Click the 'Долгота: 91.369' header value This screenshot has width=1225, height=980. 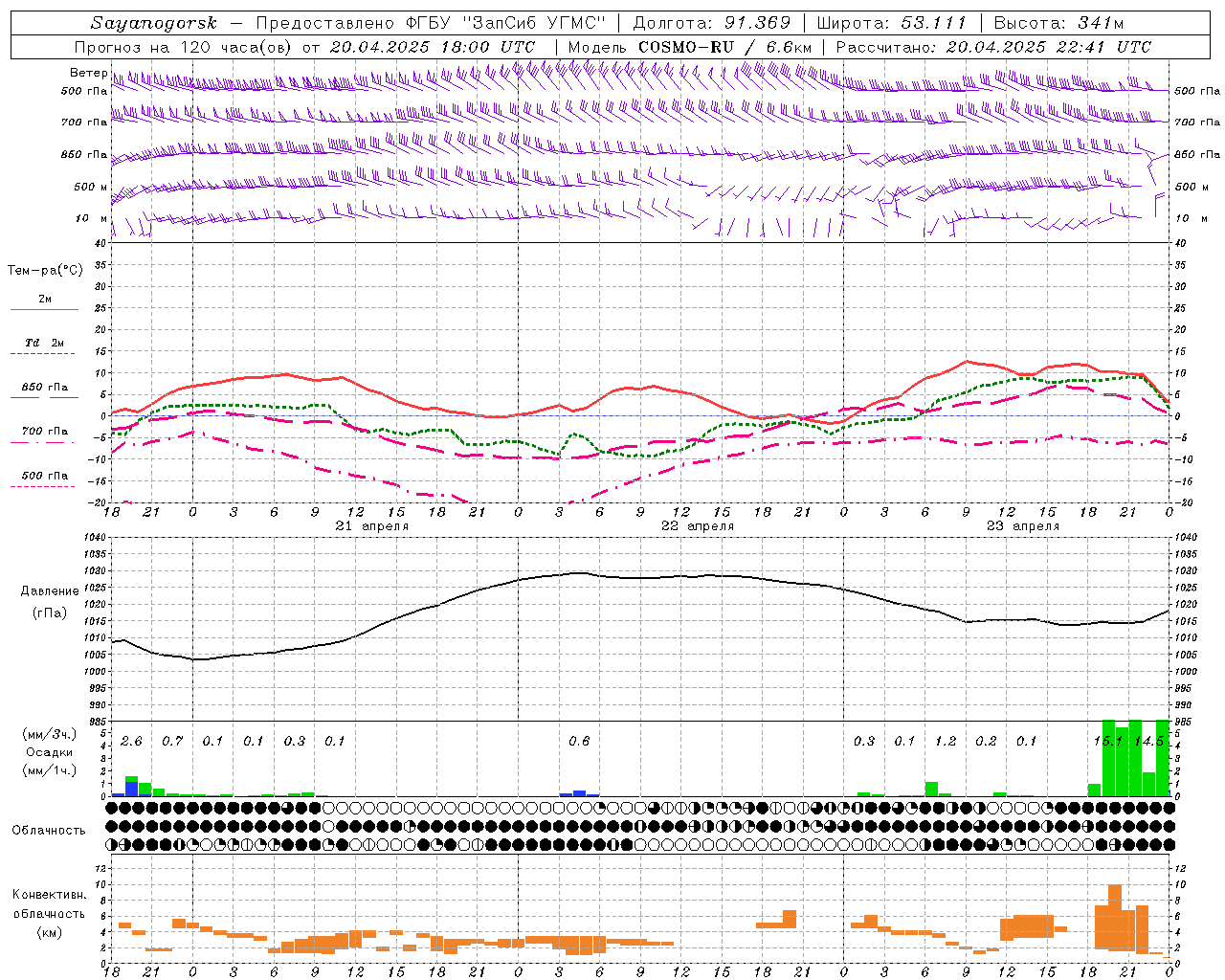712,23
